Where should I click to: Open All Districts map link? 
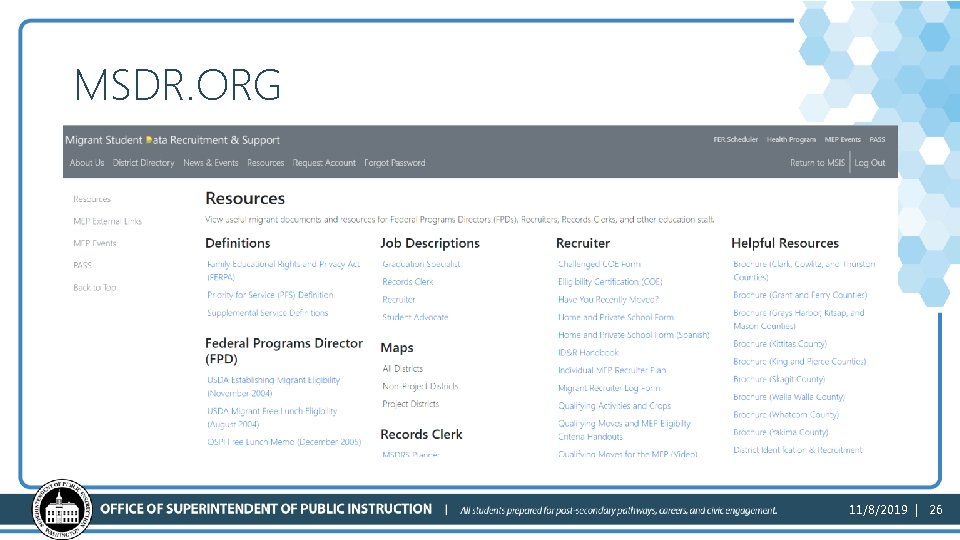click(x=402, y=369)
